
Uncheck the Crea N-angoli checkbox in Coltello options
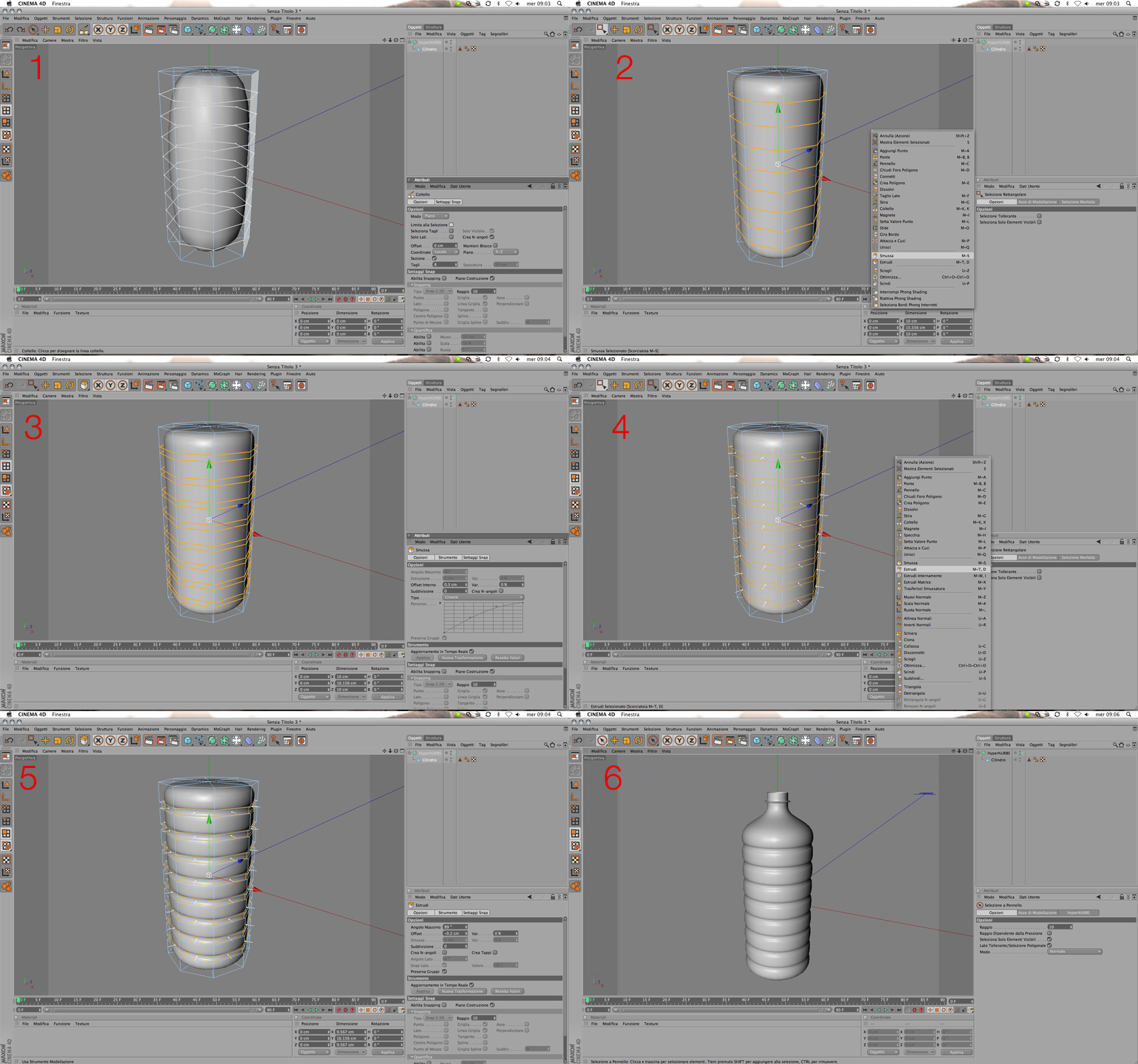(x=492, y=237)
